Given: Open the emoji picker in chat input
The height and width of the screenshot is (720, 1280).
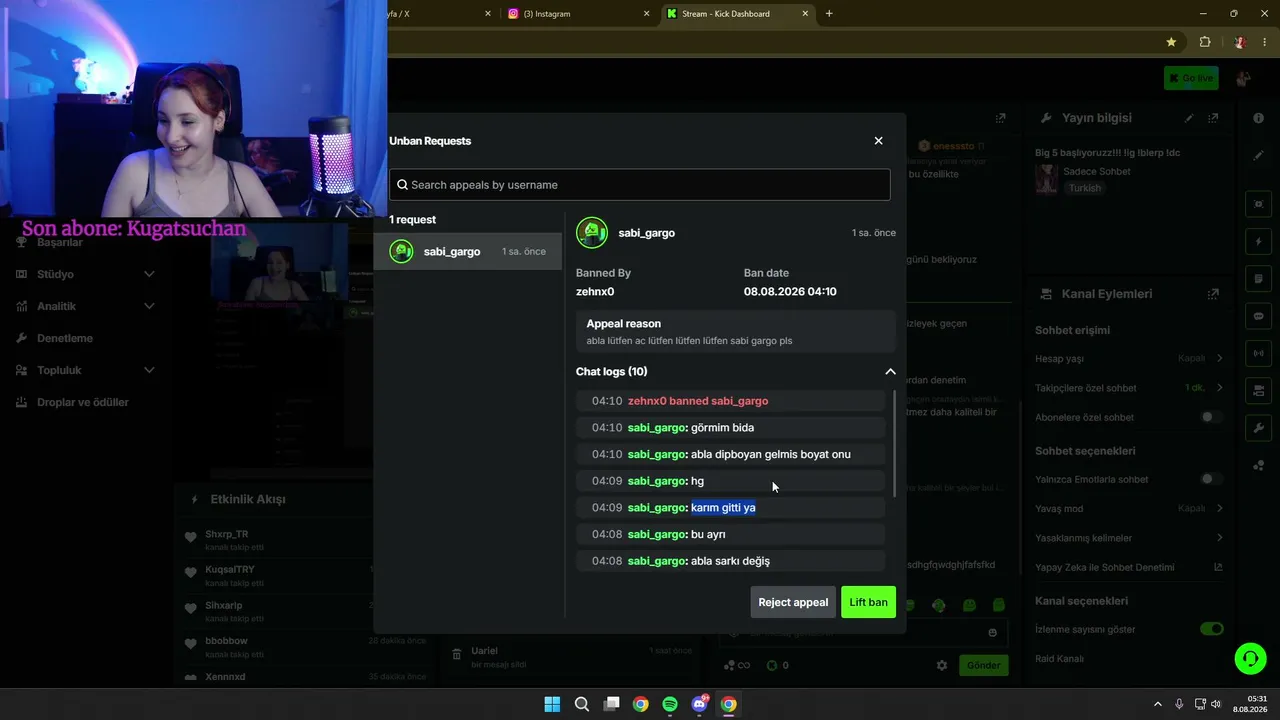Looking at the screenshot, I should tap(992, 632).
